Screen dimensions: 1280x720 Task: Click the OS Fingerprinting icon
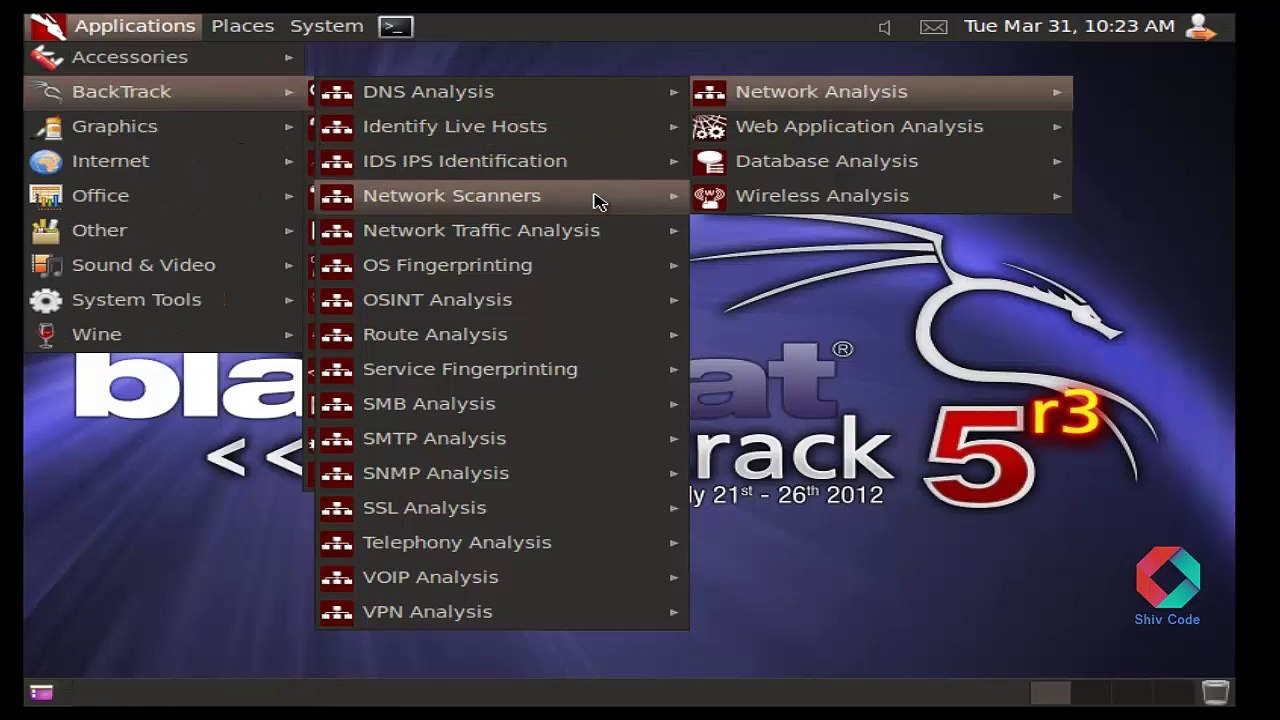point(337,265)
